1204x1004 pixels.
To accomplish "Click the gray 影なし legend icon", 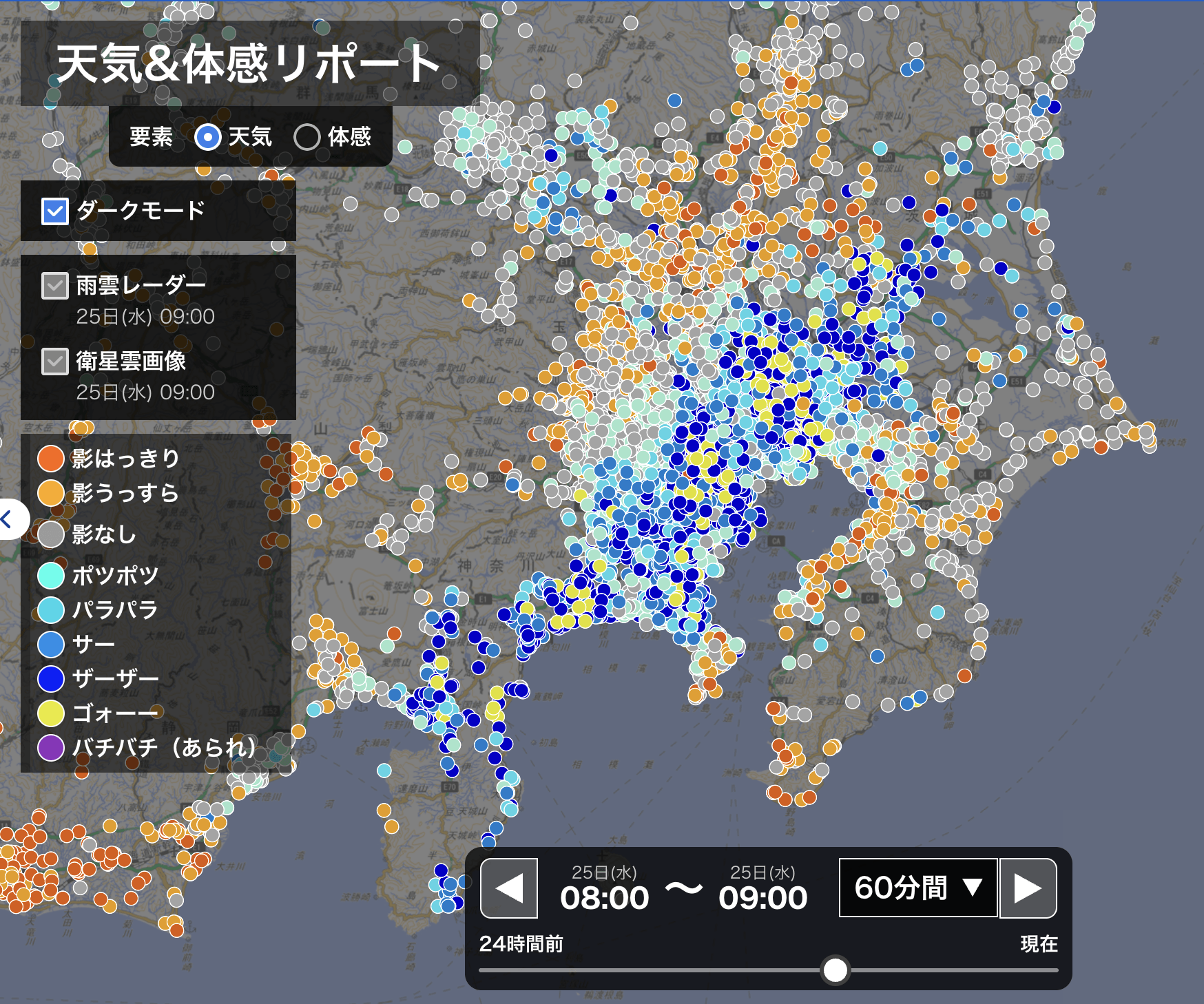I will point(51,534).
